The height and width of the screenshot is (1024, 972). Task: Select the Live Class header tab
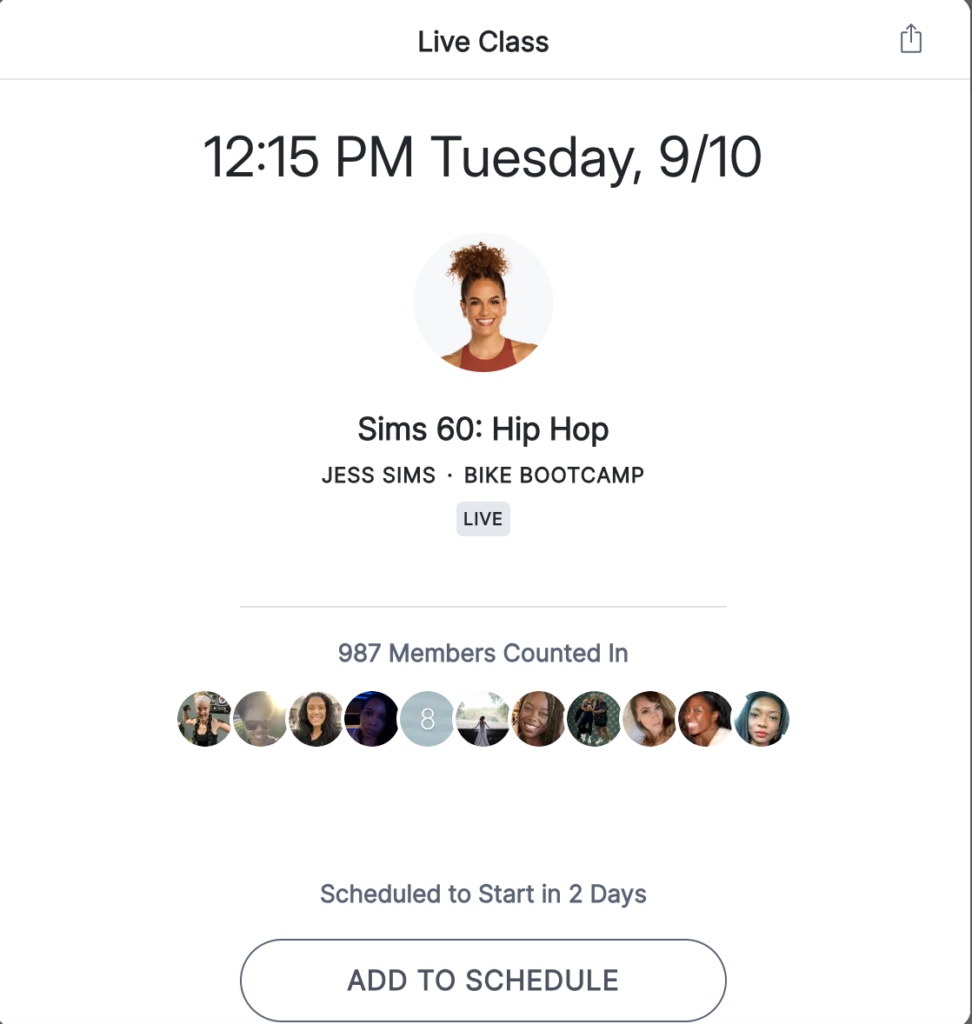click(483, 41)
